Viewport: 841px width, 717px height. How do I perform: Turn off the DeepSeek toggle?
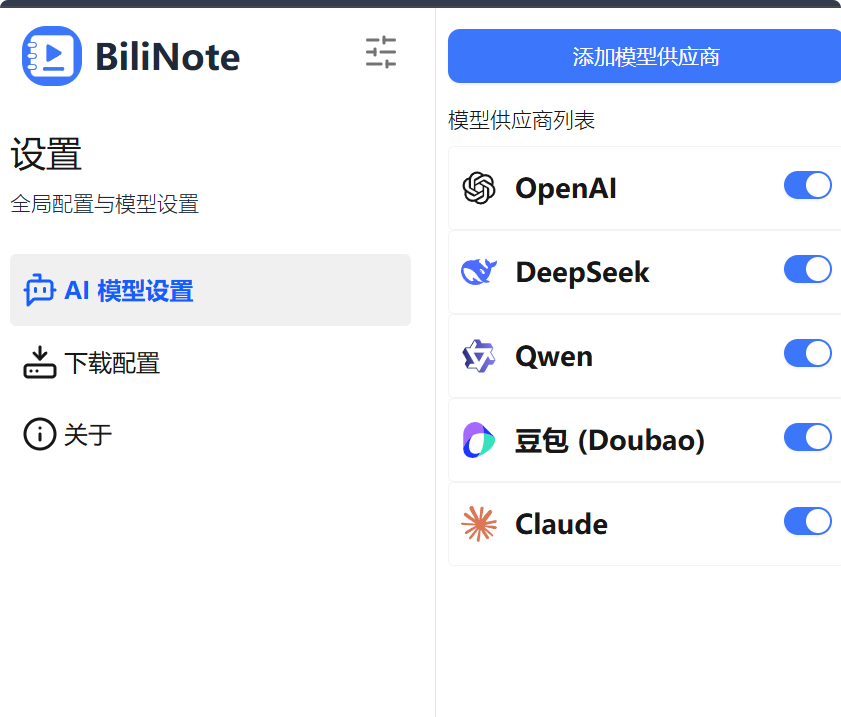[x=807, y=270]
